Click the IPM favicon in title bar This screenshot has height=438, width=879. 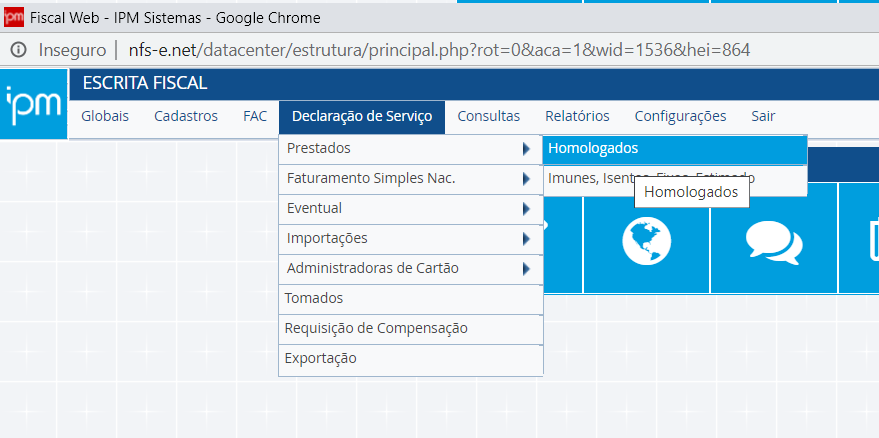tap(14, 17)
